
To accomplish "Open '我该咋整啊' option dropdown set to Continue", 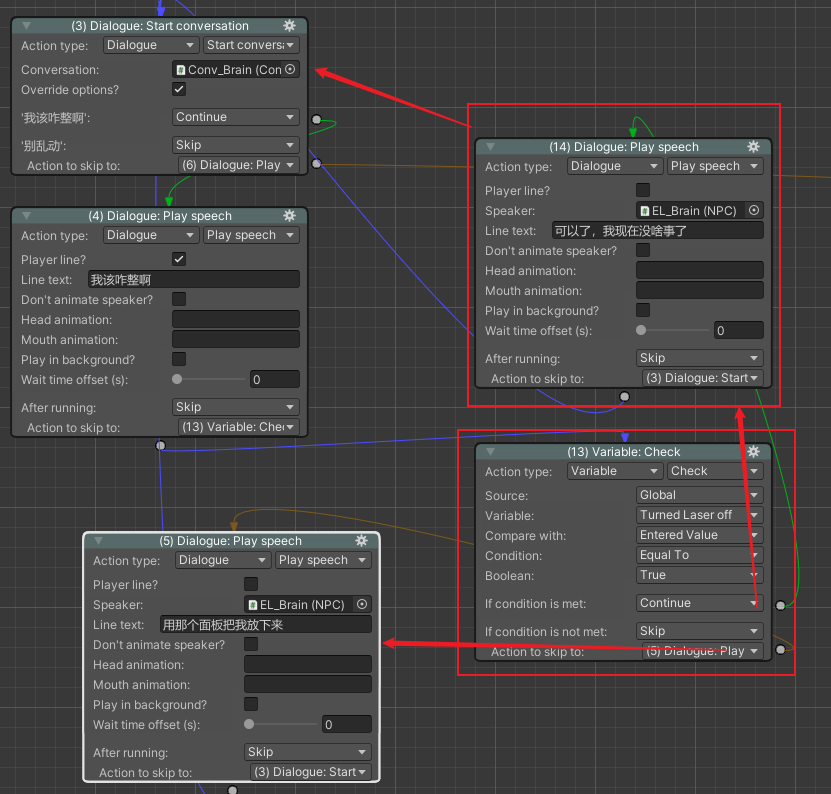I will 236,117.
